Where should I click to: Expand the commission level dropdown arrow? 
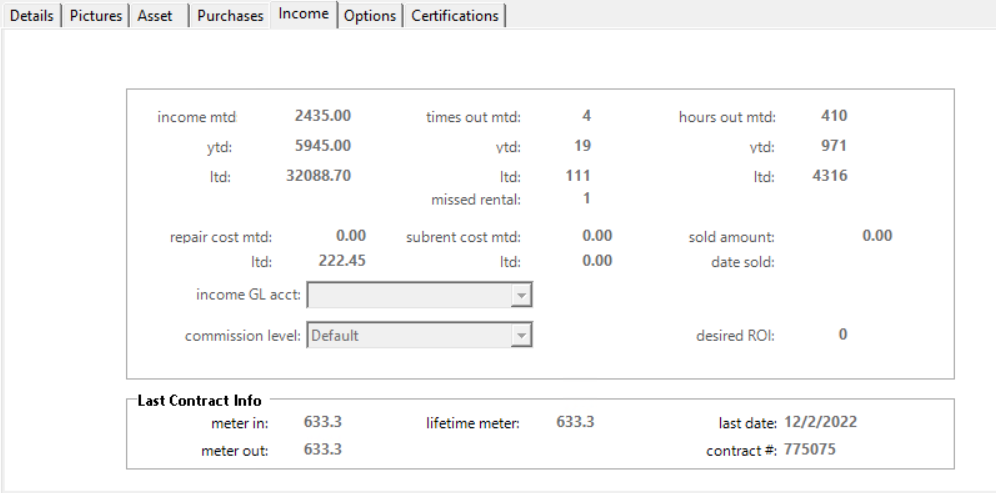tap(521, 335)
